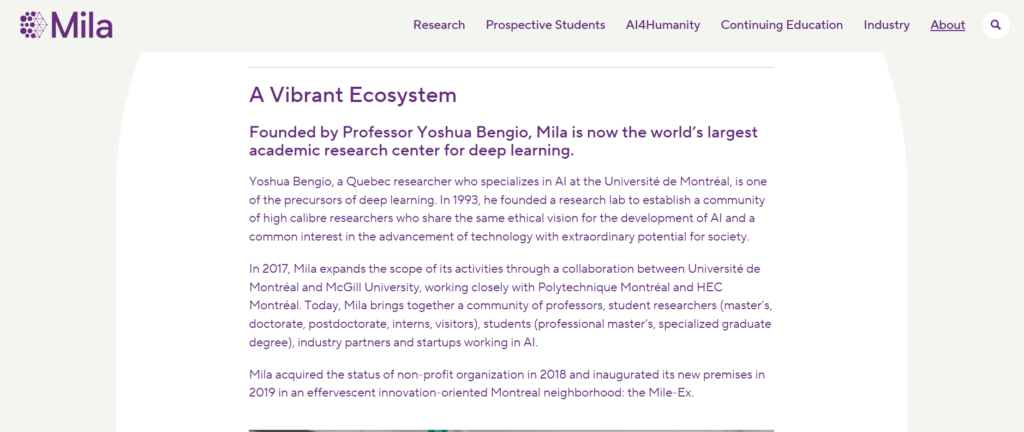Click the paragraph starting 'Mila acquired the status'
The image size is (1024, 432).
507,384
